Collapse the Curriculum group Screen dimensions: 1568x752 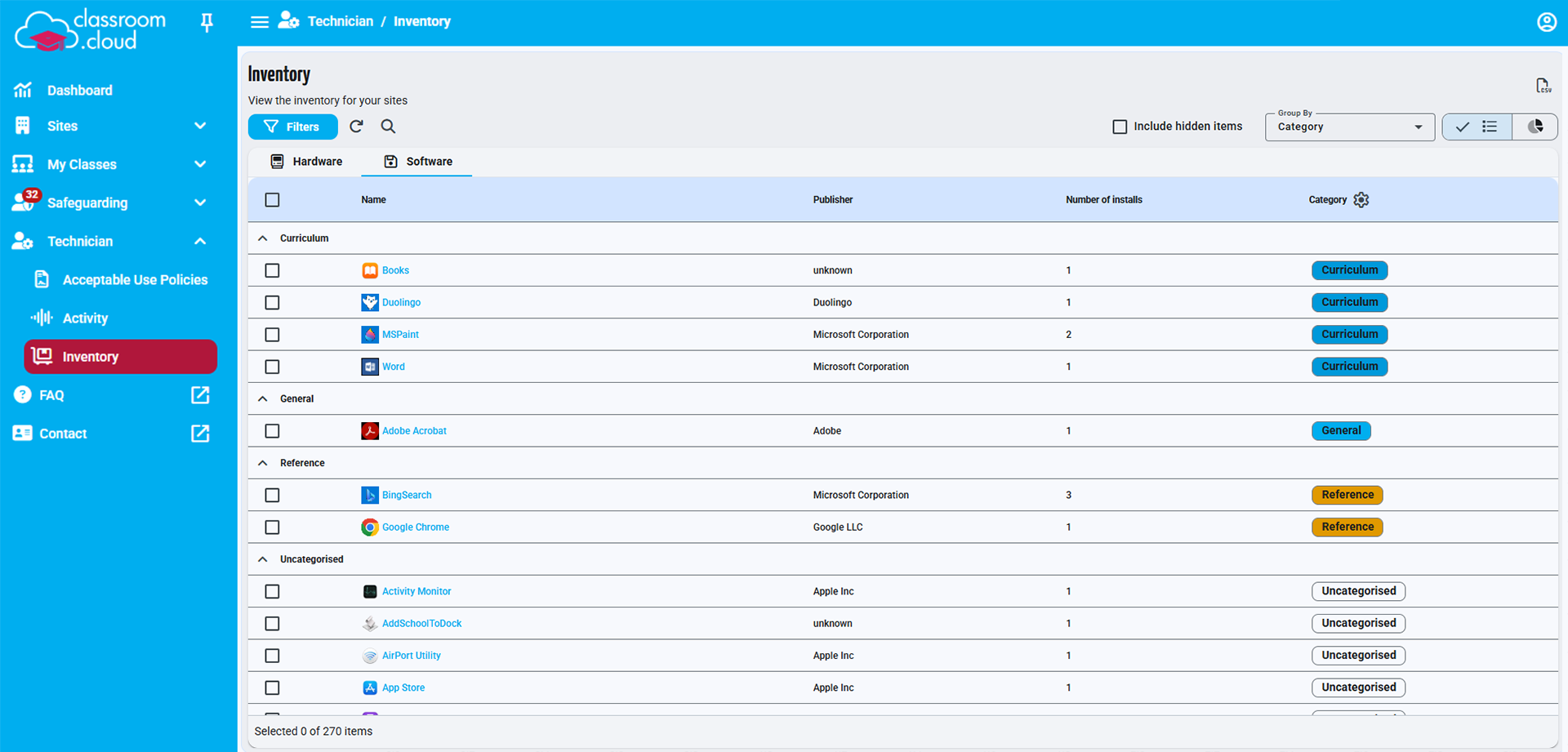pyautogui.click(x=262, y=238)
